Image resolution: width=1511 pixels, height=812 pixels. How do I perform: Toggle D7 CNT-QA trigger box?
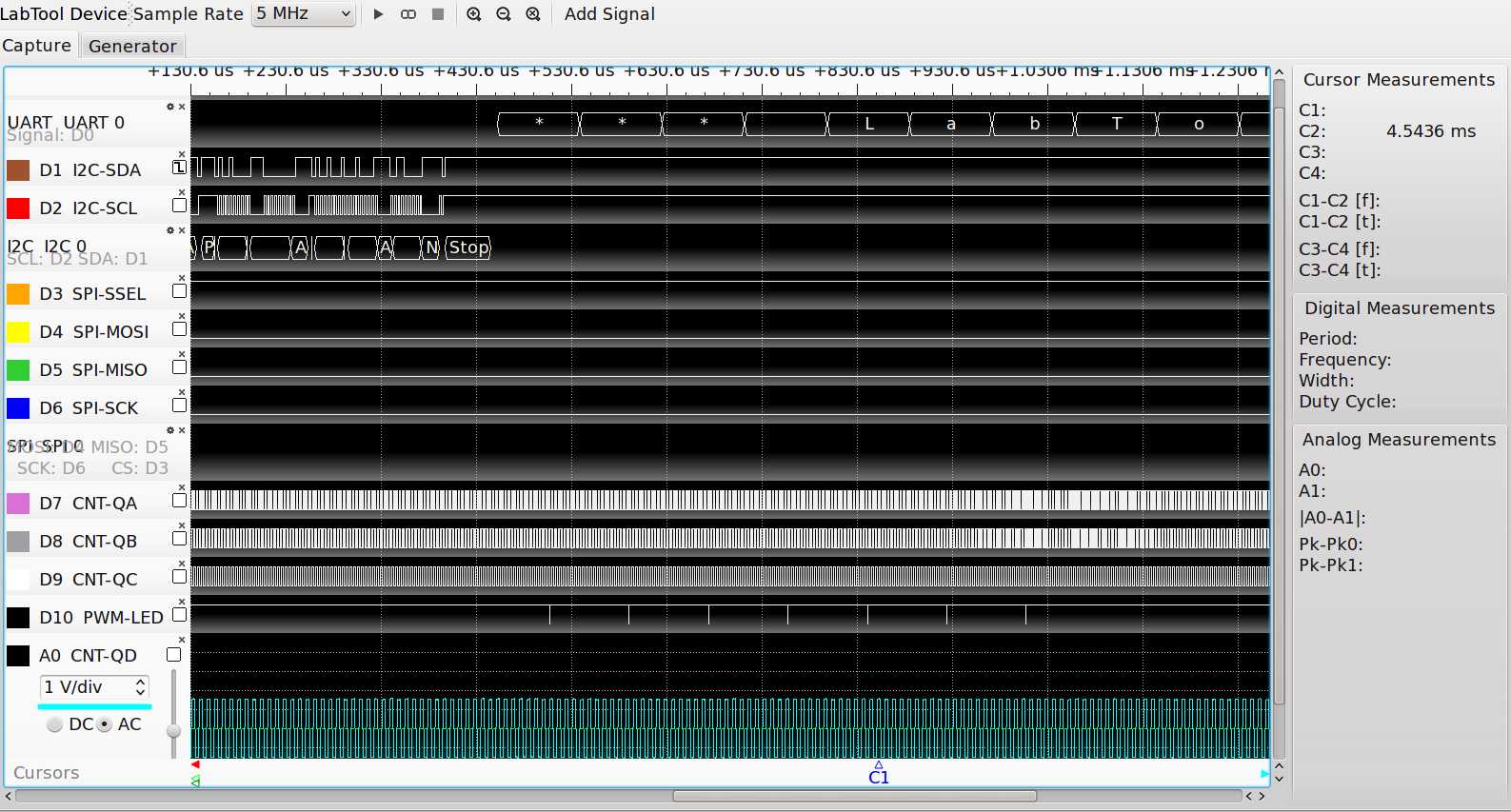click(x=179, y=501)
